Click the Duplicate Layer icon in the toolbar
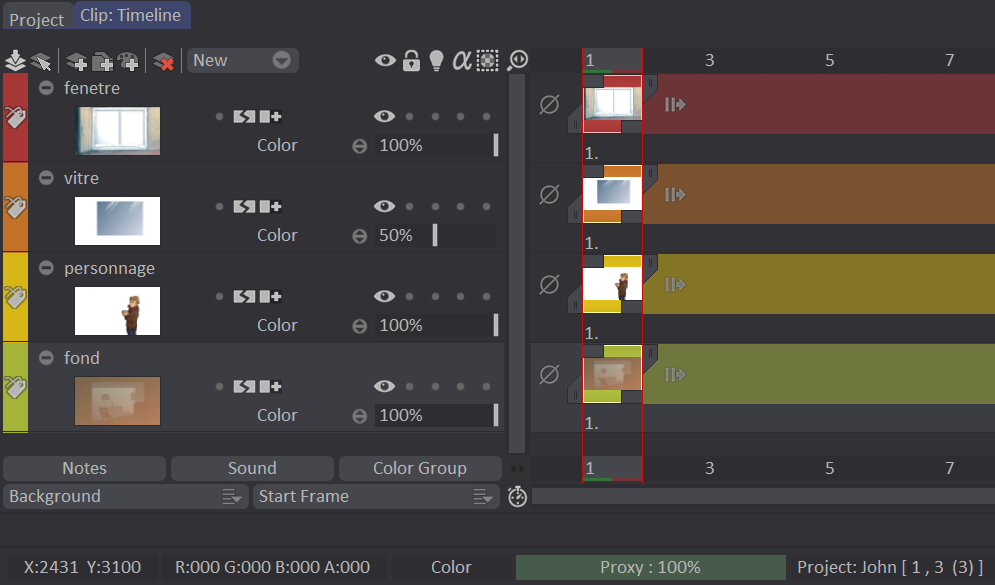 click(x=104, y=60)
